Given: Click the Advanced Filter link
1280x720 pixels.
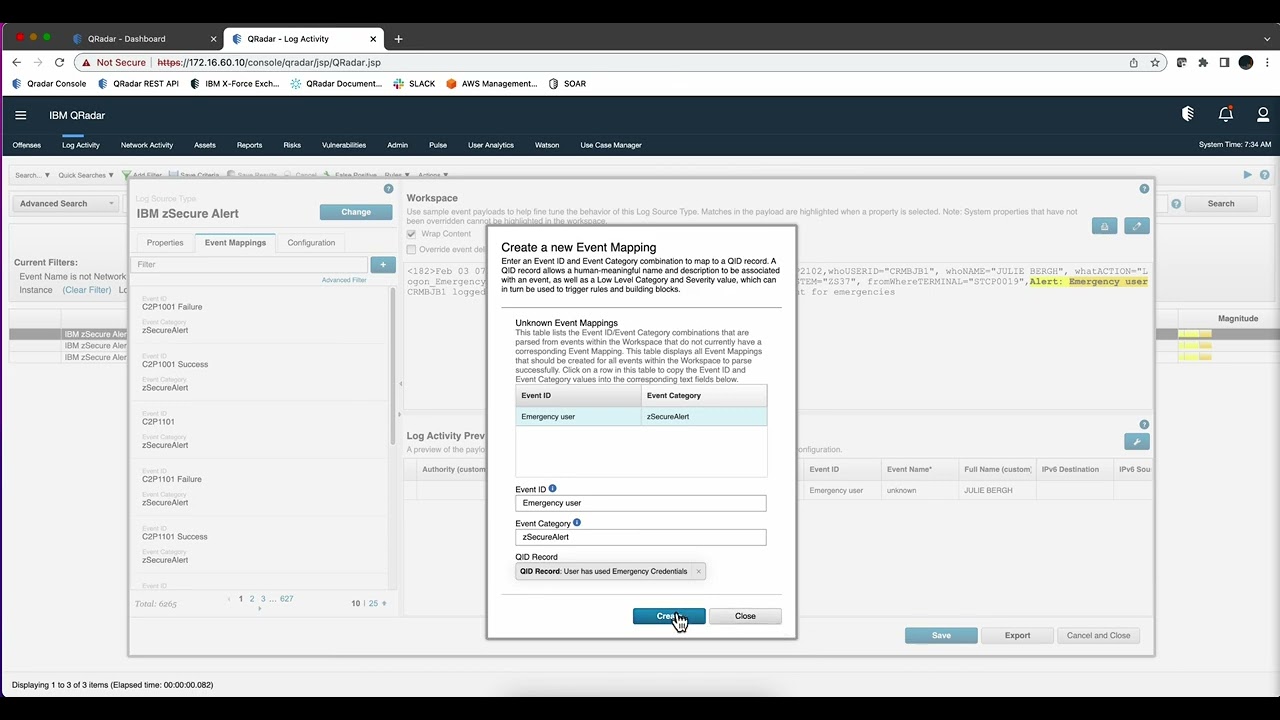Looking at the screenshot, I should click(x=344, y=280).
